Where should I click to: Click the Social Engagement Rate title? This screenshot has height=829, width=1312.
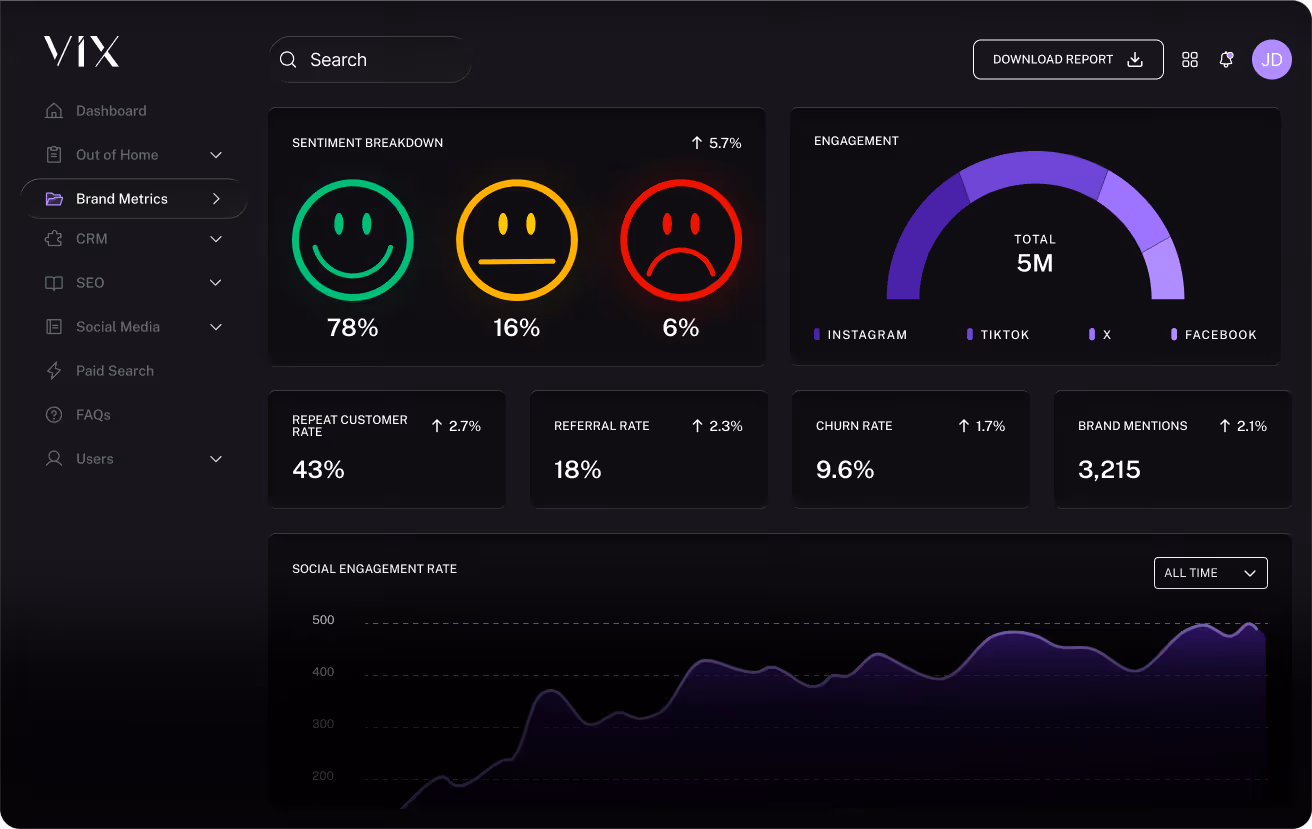pos(375,569)
